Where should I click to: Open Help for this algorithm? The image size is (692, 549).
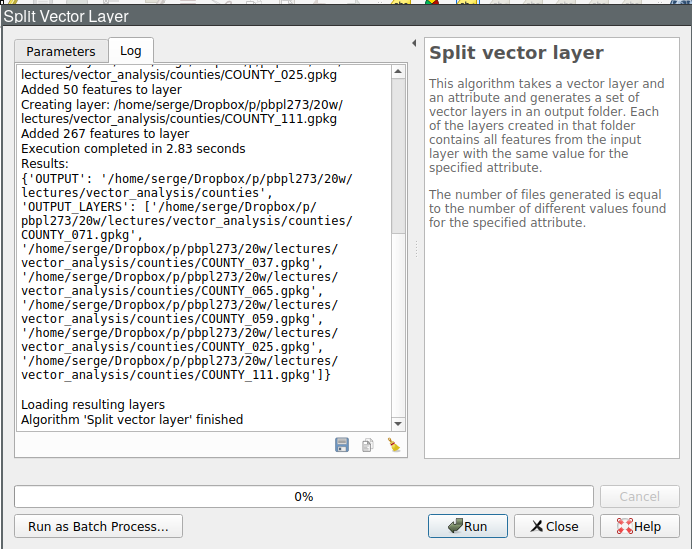point(638,526)
